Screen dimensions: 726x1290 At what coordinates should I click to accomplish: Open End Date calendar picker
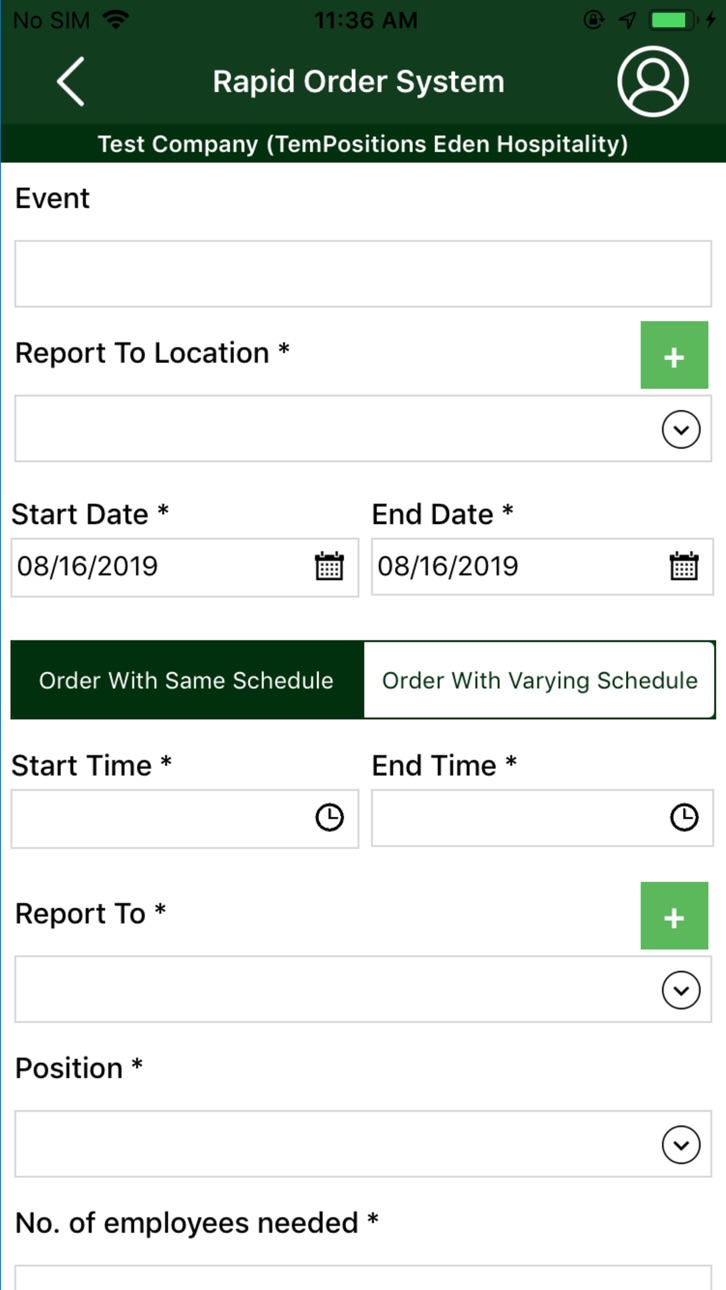(x=684, y=566)
